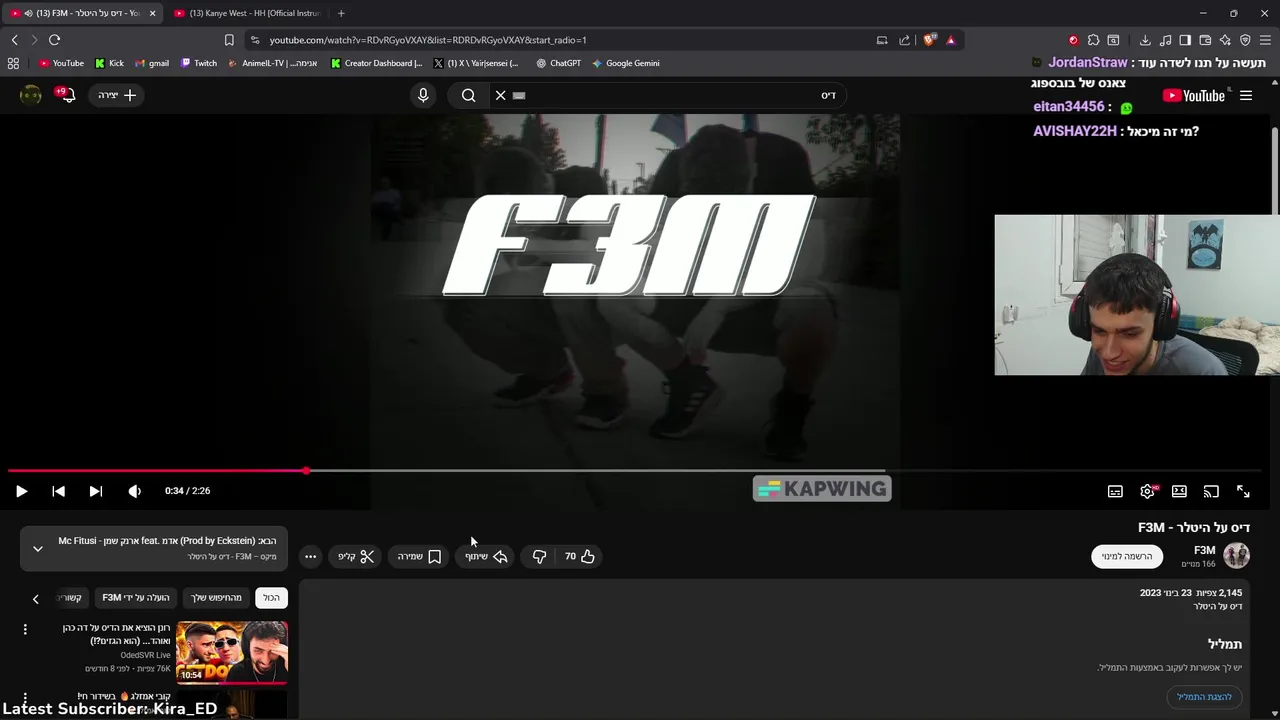Open the player settings gear

tap(1147, 491)
